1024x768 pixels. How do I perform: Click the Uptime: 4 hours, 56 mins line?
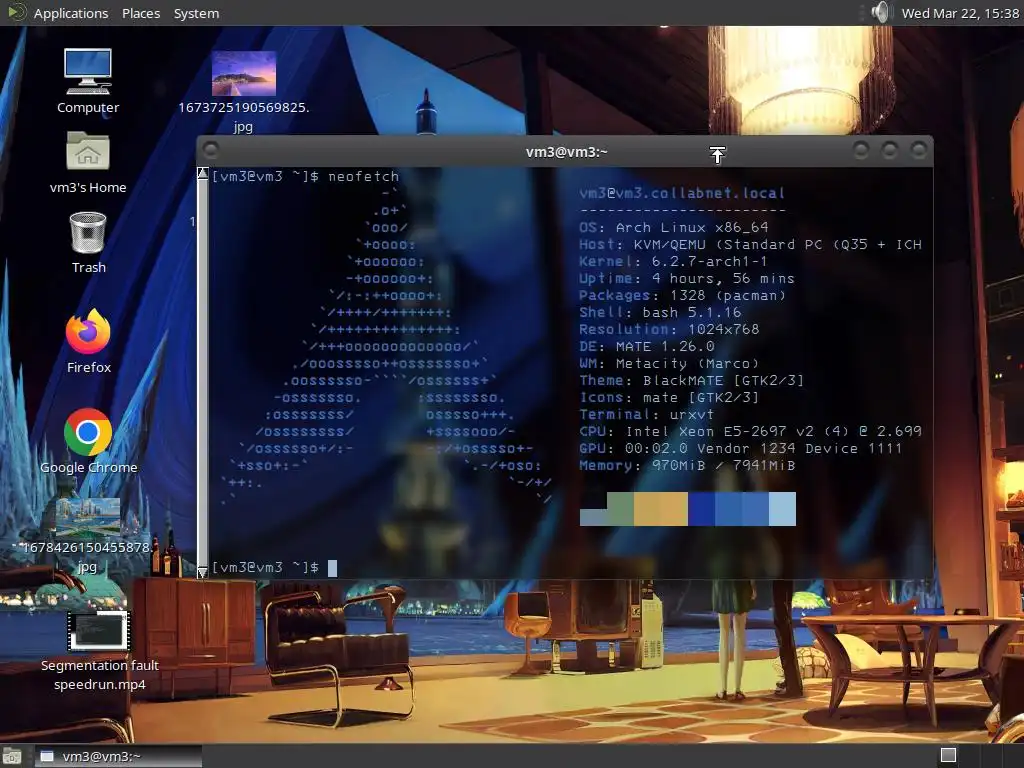(686, 278)
